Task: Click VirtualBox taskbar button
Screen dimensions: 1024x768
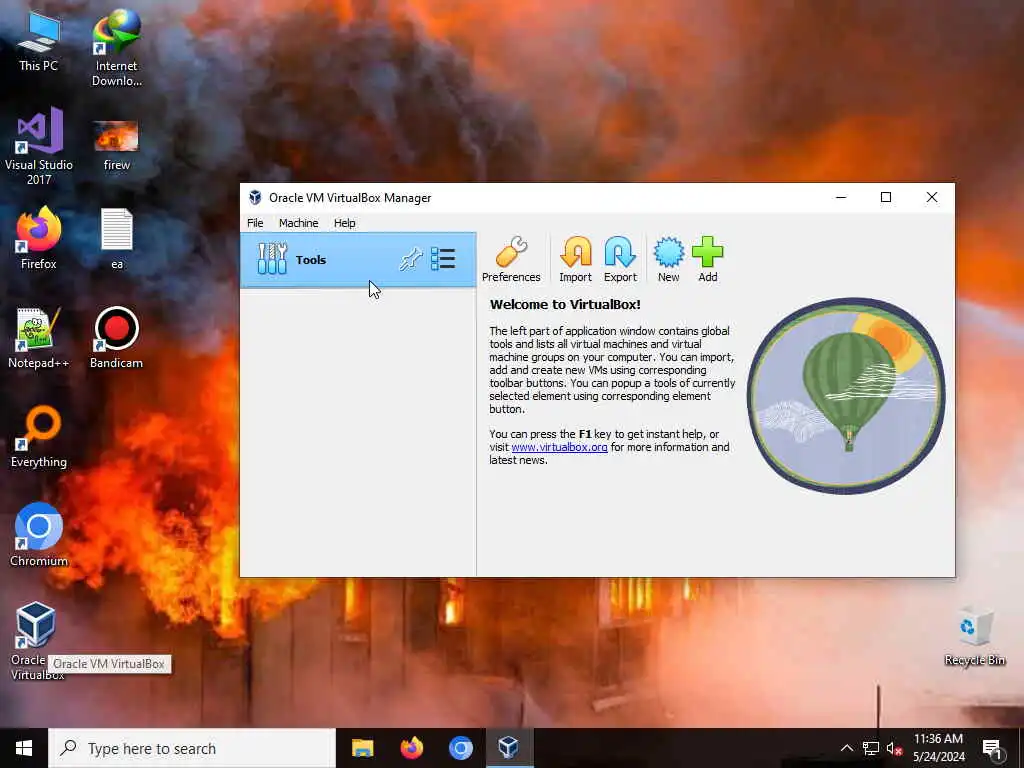Action: 509,748
